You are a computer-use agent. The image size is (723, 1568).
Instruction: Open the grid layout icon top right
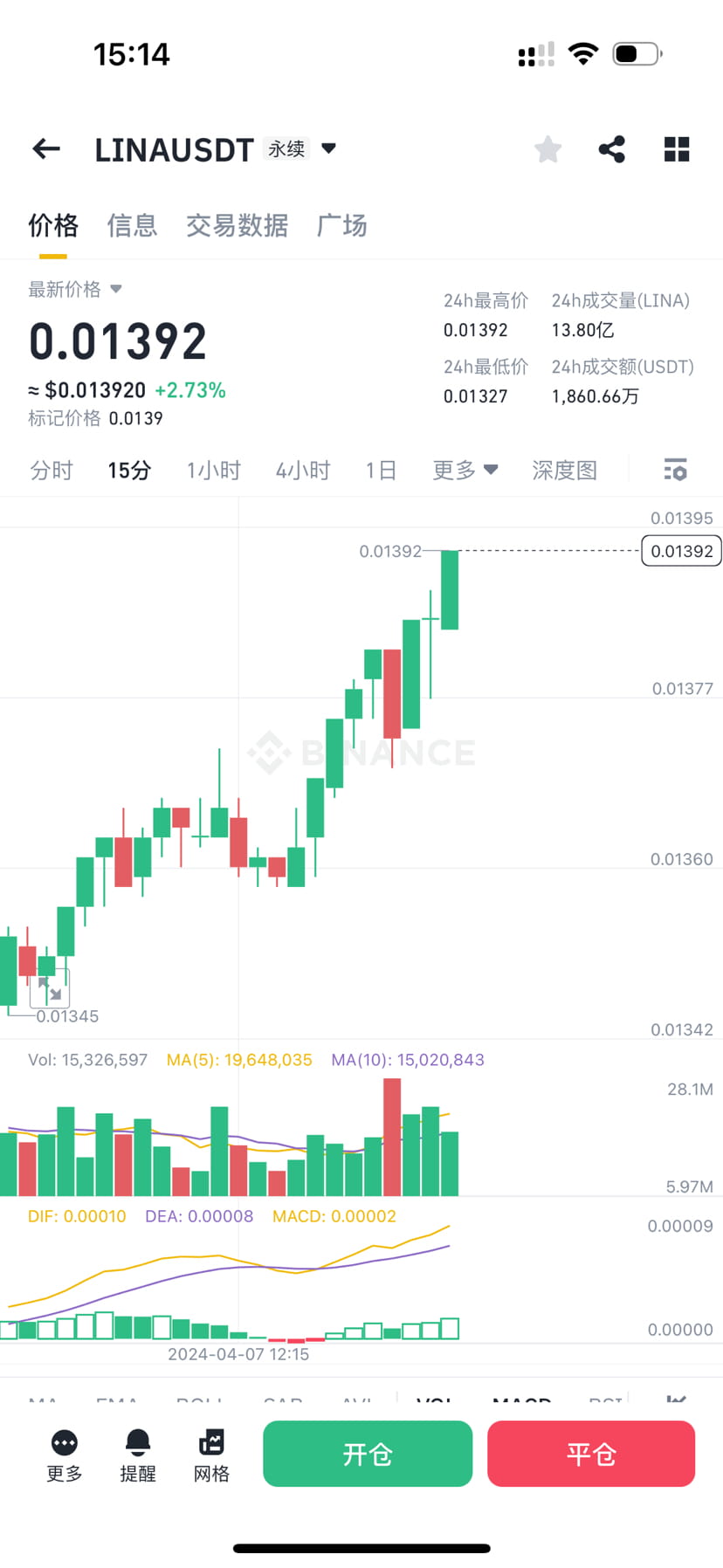tap(677, 148)
